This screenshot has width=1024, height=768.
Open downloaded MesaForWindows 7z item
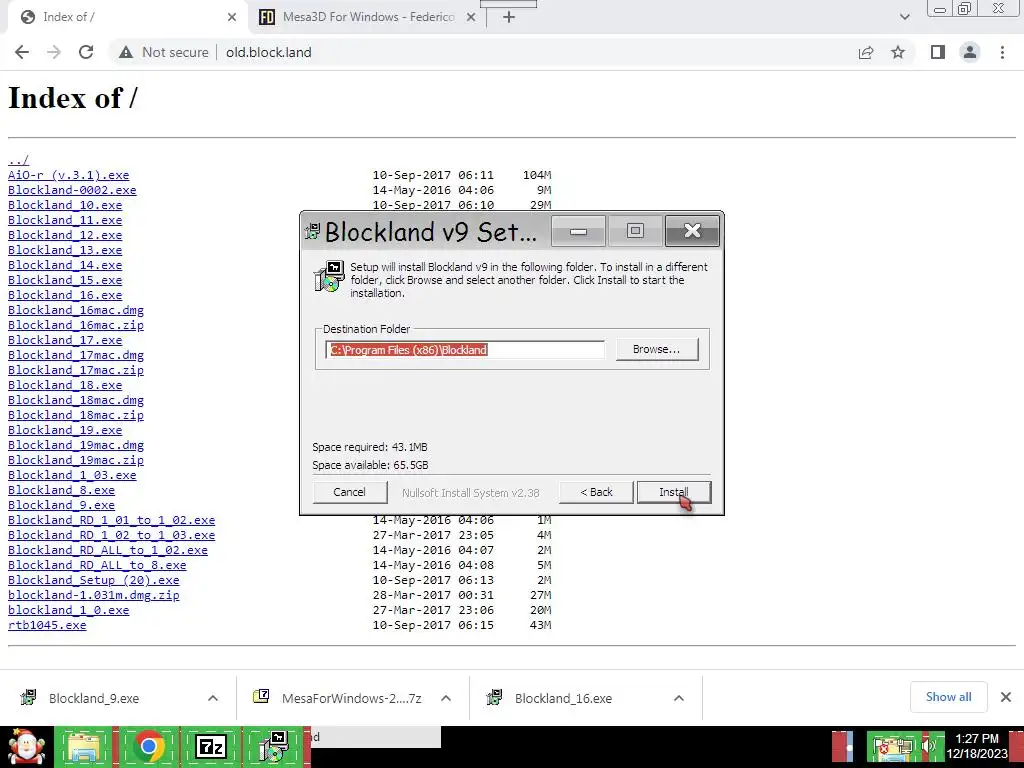[x=351, y=698]
